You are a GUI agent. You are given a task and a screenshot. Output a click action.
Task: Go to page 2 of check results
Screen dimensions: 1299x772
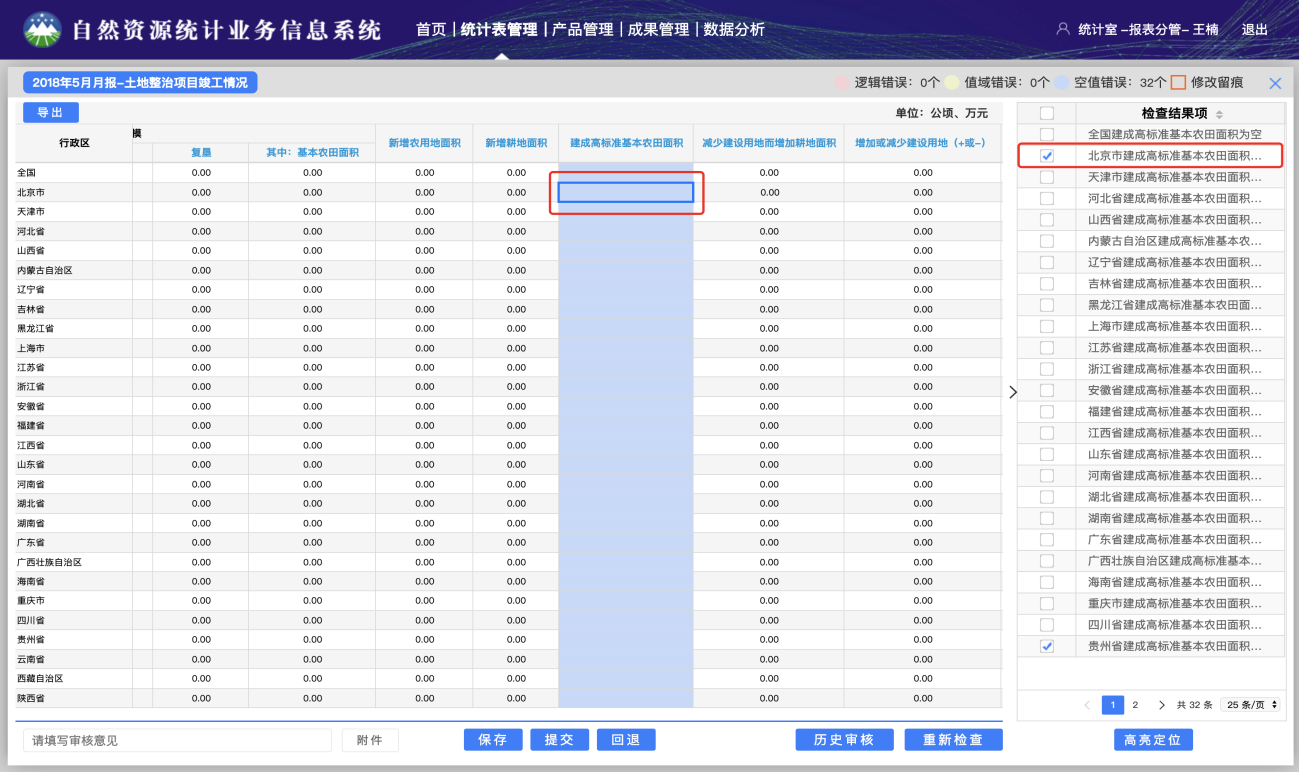[x=1135, y=705]
